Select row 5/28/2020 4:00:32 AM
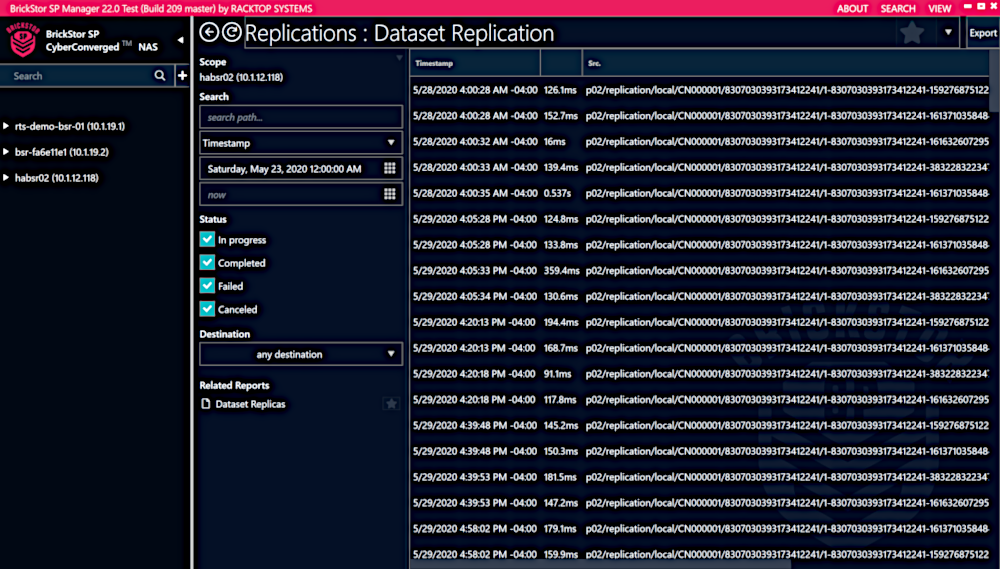This screenshot has height=569, width=1000. click(700, 142)
